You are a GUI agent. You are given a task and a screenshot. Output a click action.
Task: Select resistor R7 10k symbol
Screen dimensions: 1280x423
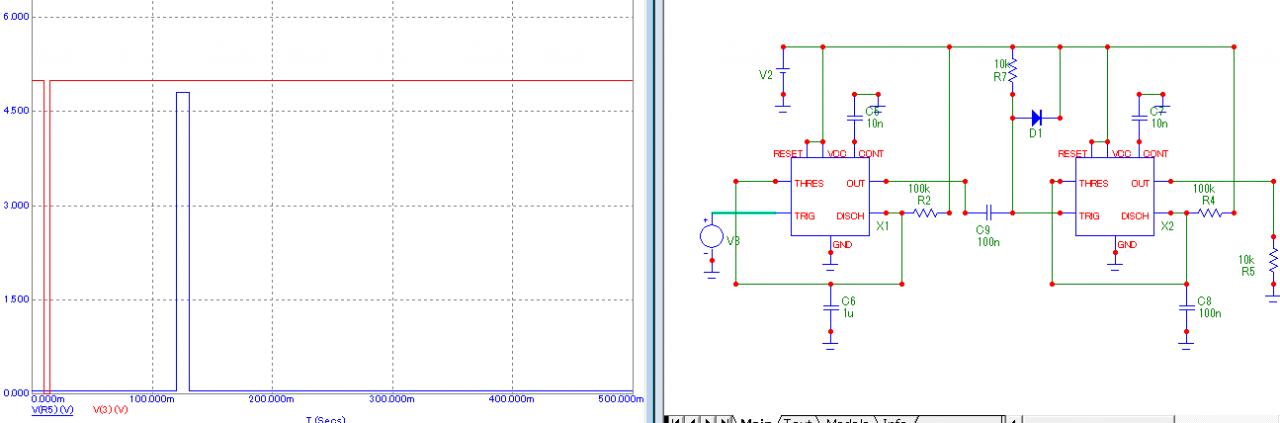pos(1011,70)
